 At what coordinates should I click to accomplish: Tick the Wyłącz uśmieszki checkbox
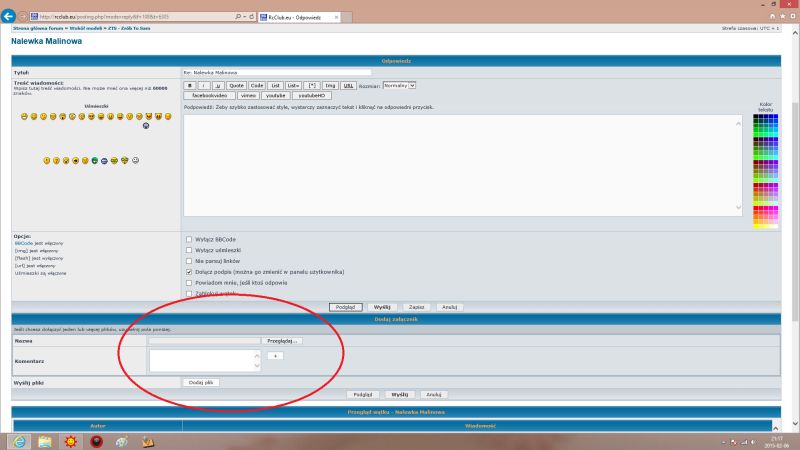point(189,250)
